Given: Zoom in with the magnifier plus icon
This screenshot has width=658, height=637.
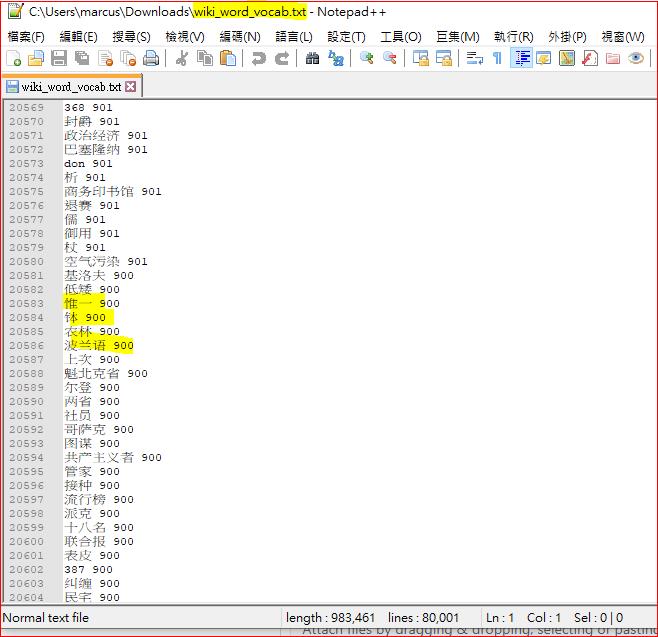Looking at the screenshot, I should click(367, 58).
